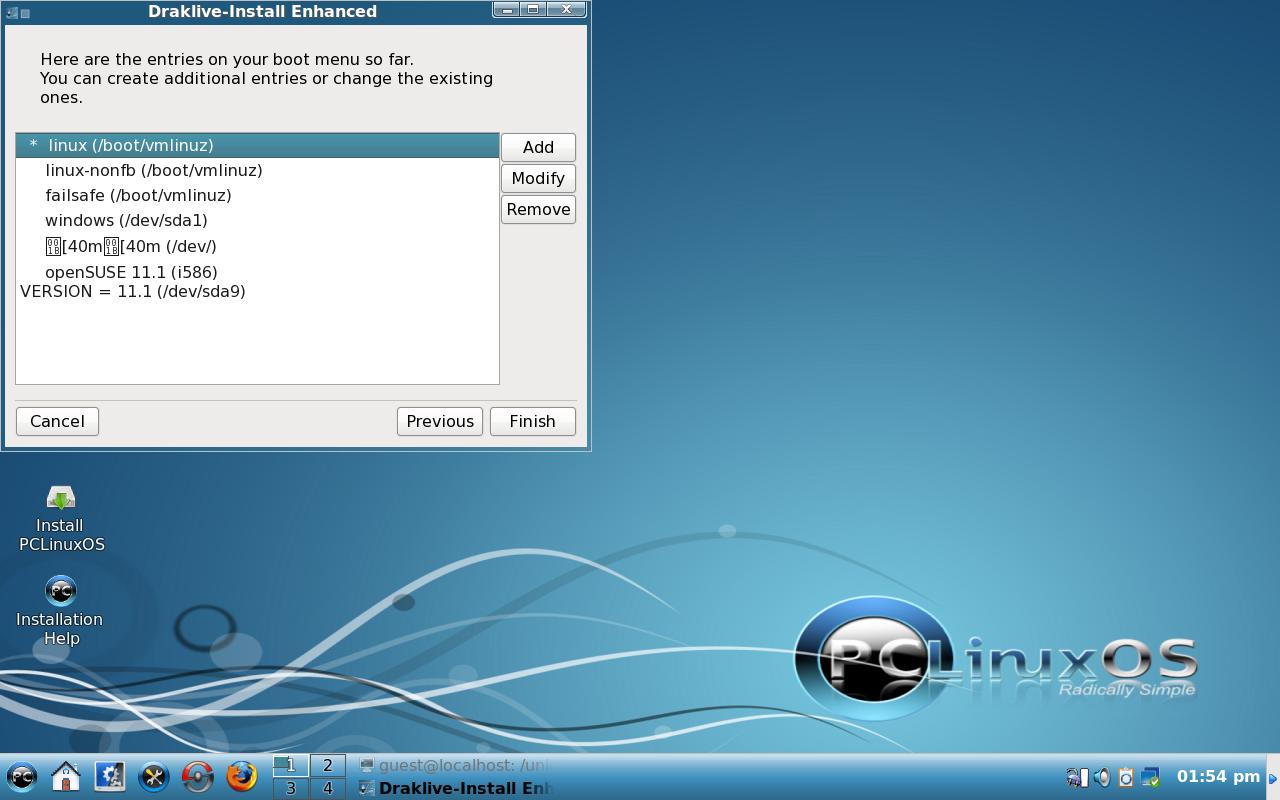Select the linux (/boot/vmlinuz) entry
This screenshot has height=800, width=1280.
(x=257, y=145)
